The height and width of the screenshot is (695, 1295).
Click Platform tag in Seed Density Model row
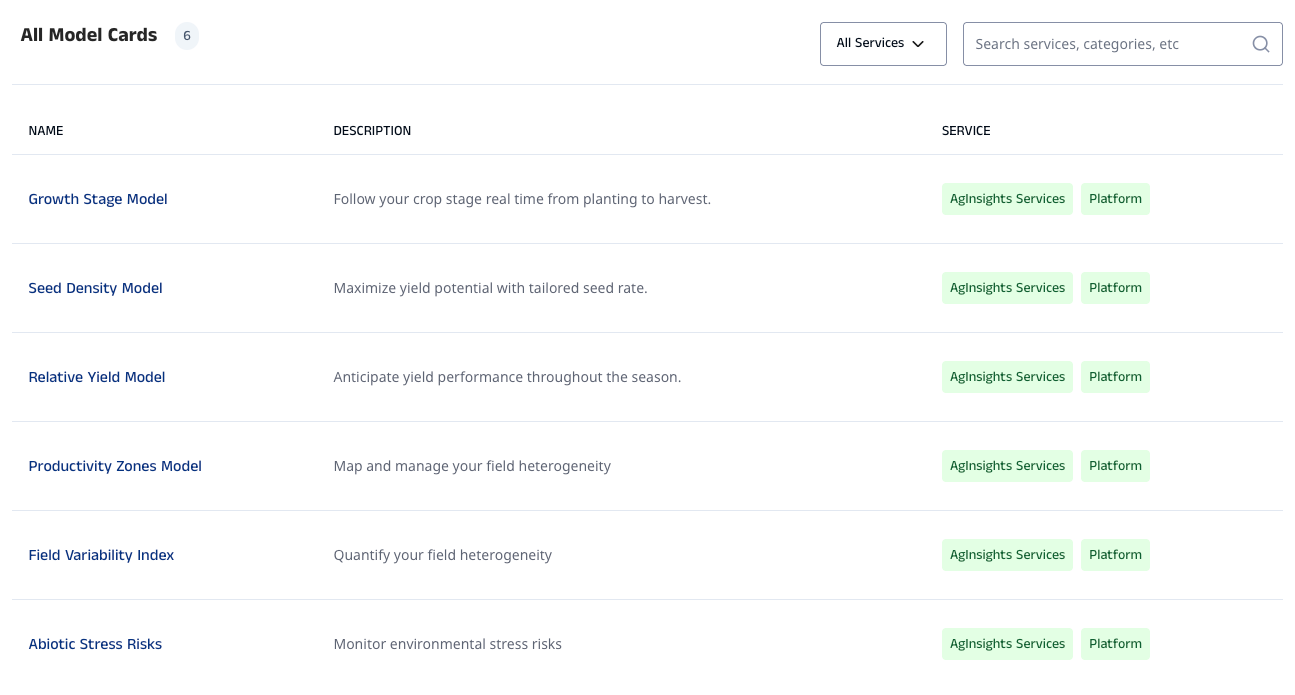pyautogui.click(x=1115, y=288)
